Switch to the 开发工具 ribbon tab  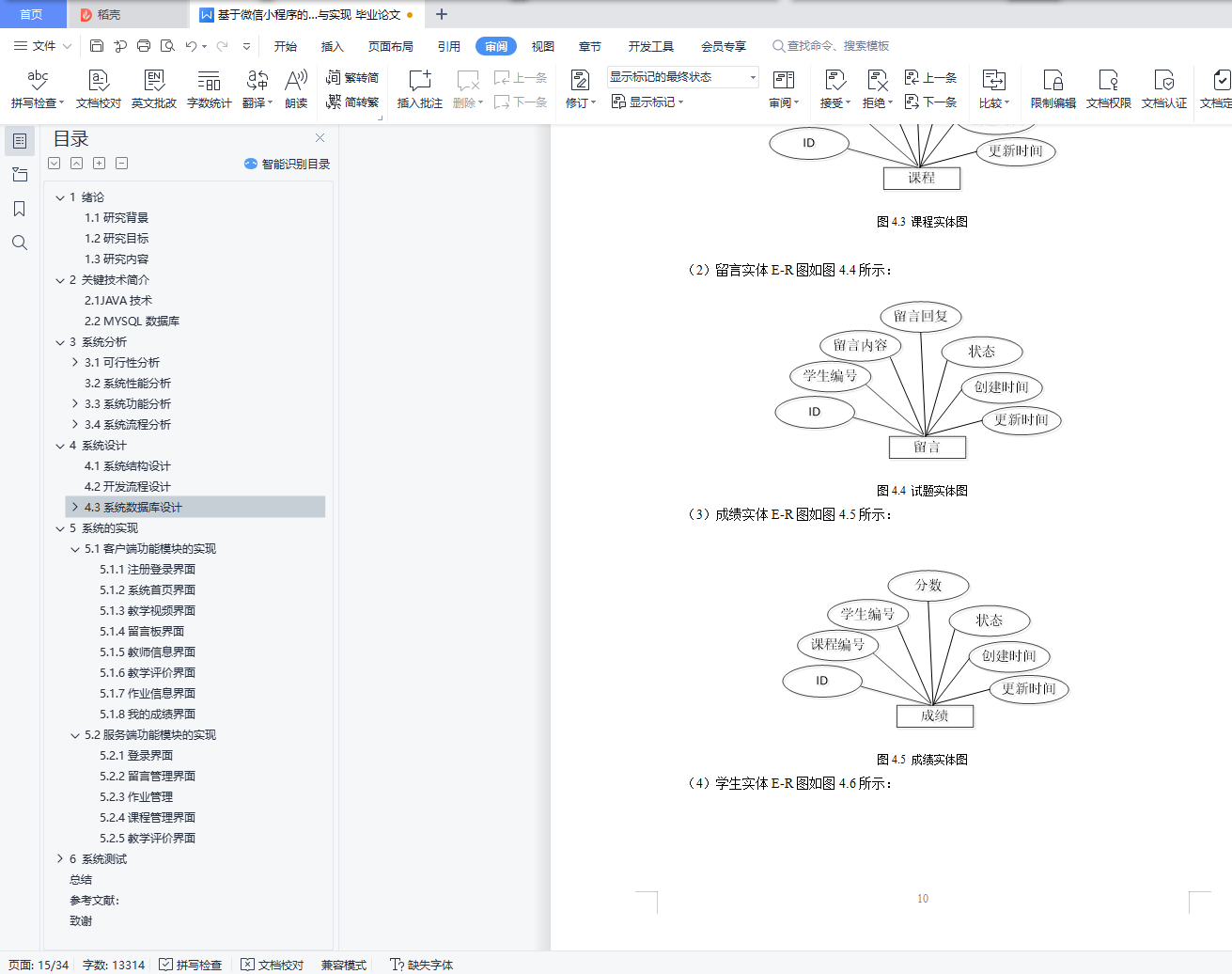click(651, 46)
